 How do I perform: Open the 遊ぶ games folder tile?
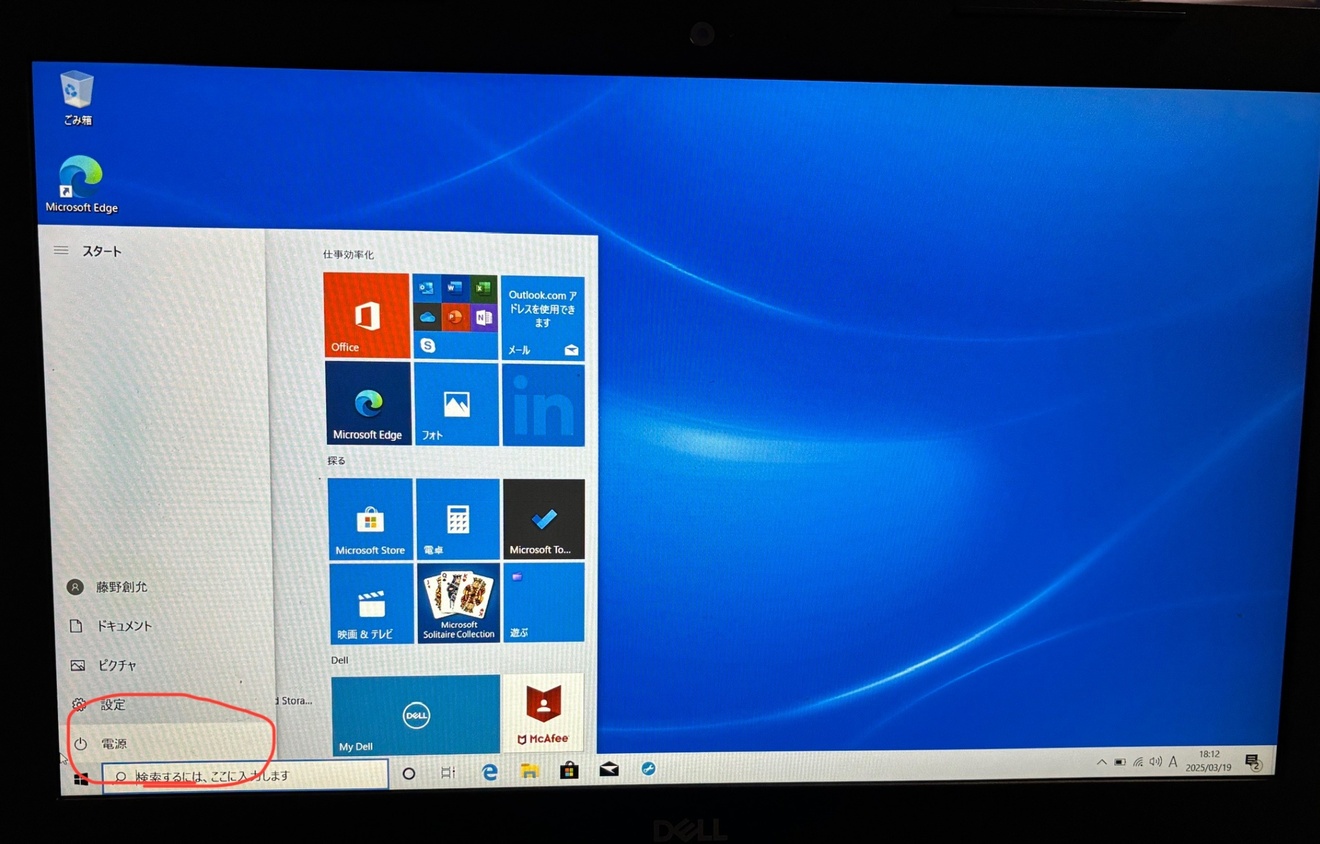pyautogui.click(x=544, y=602)
